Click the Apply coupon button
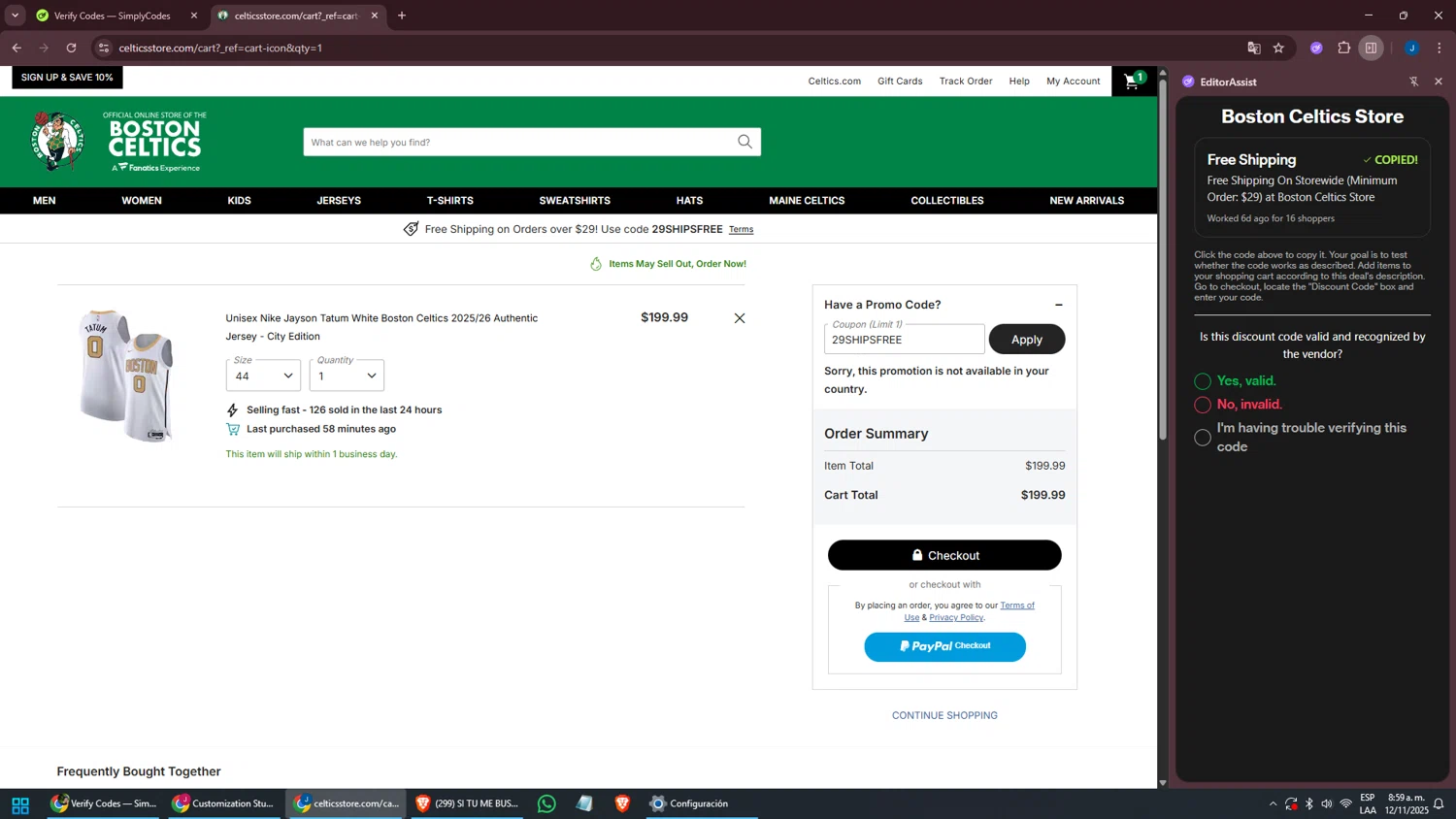The width and height of the screenshot is (1456, 819). click(1027, 339)
